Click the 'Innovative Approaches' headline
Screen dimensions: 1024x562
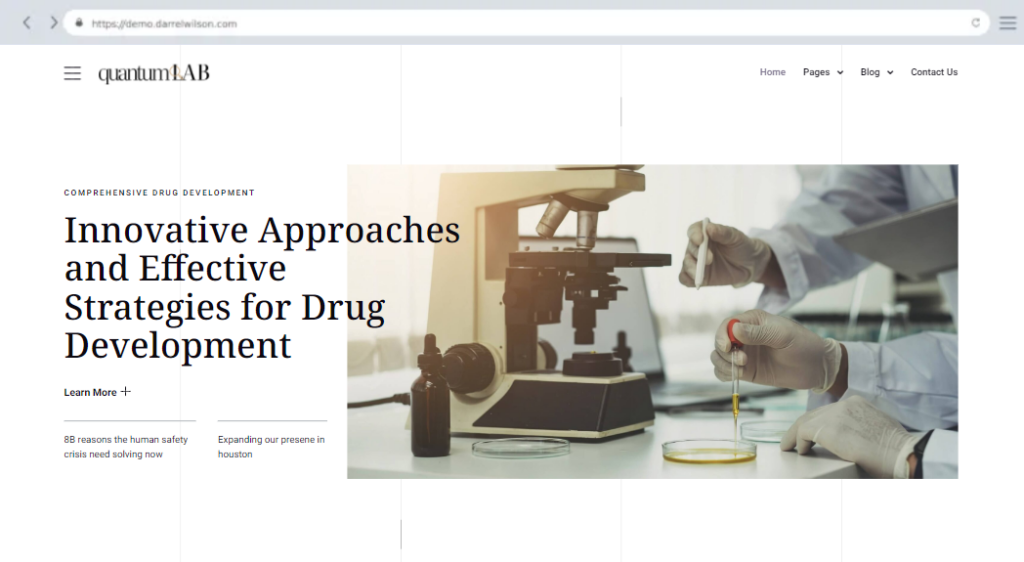[261, 287]
